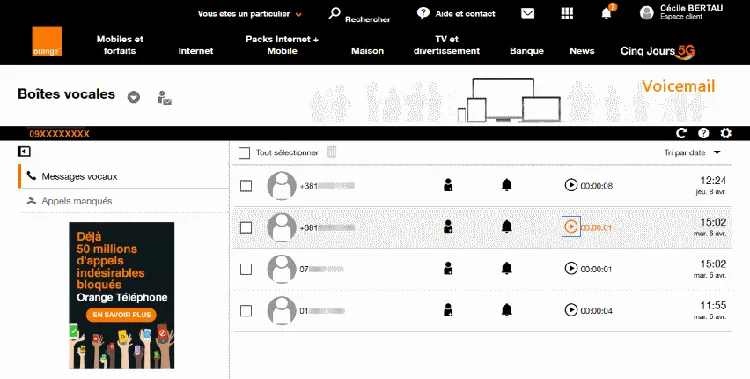The height and width of the screenshot is (379, 750).
Task: Select the highlighted +381 15:02 checkbox
Action: coord(246,227)
